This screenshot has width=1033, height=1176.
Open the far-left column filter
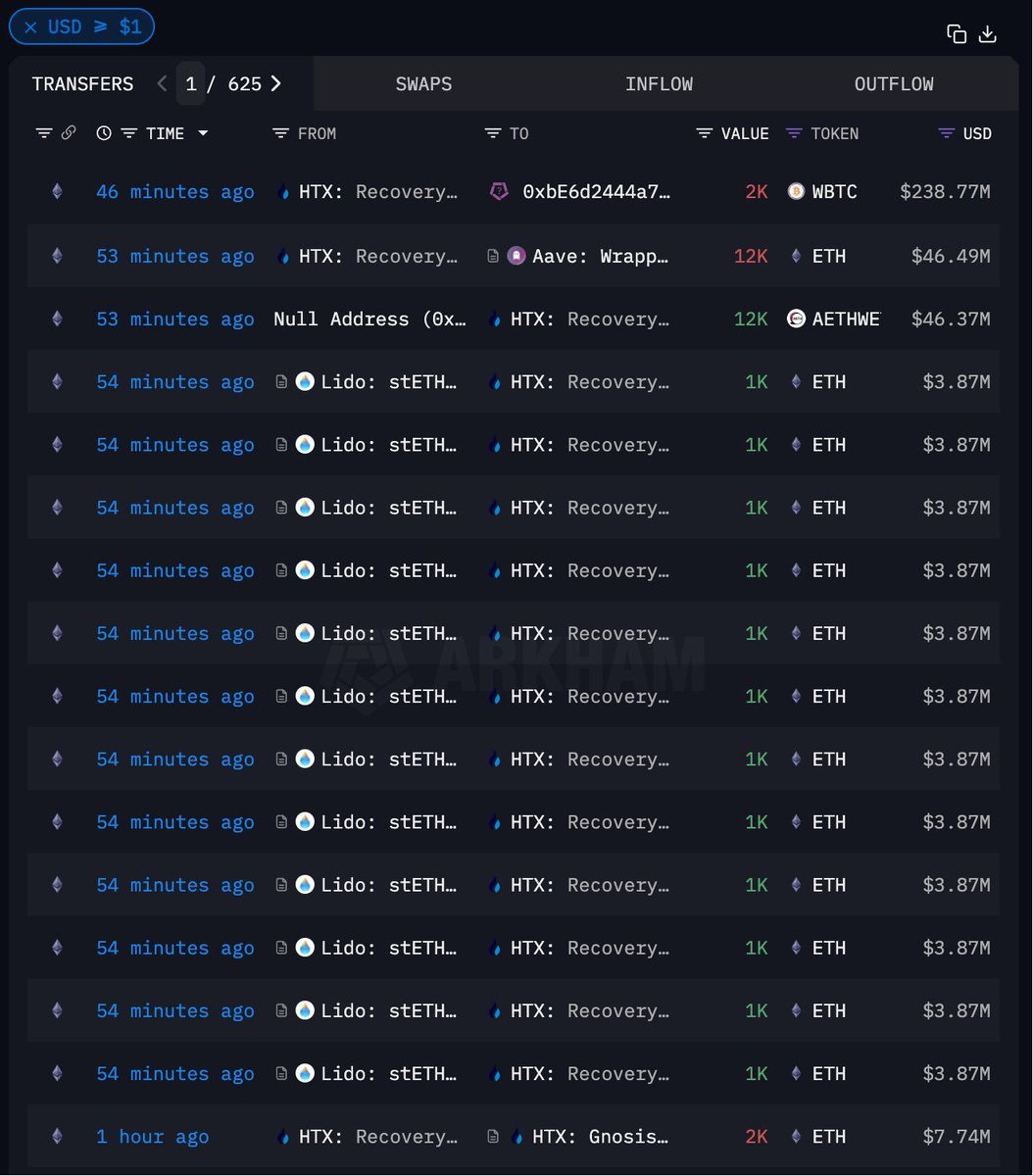(x=44, y=133)
